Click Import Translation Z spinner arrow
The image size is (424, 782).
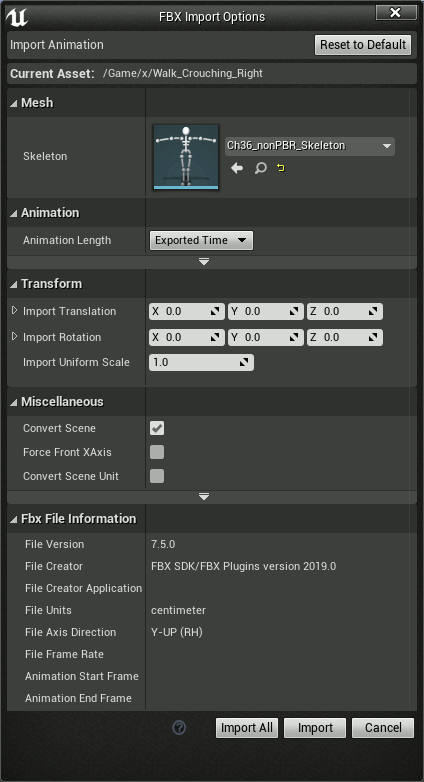[373, 311]
